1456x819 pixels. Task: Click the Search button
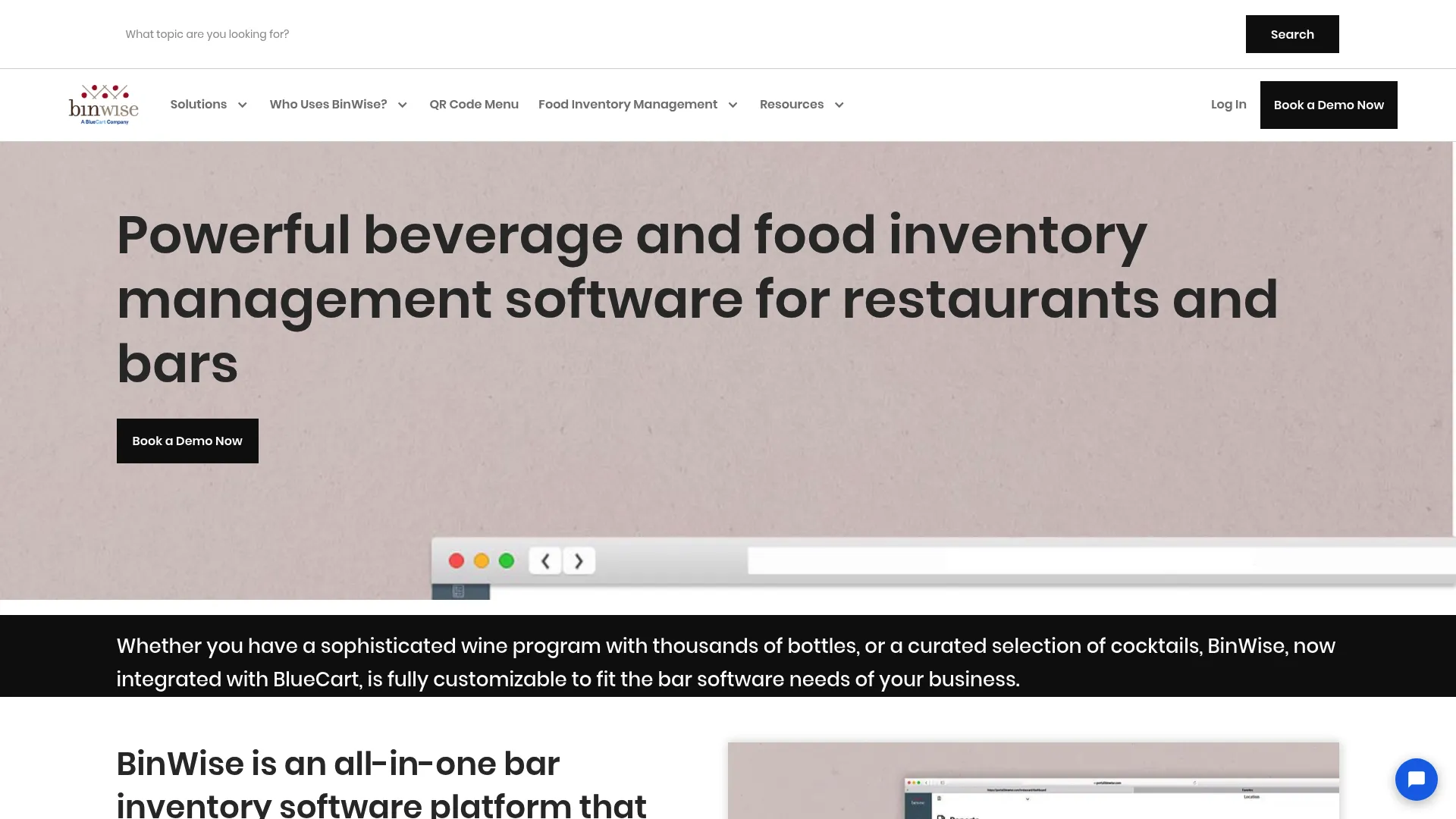1292,34
